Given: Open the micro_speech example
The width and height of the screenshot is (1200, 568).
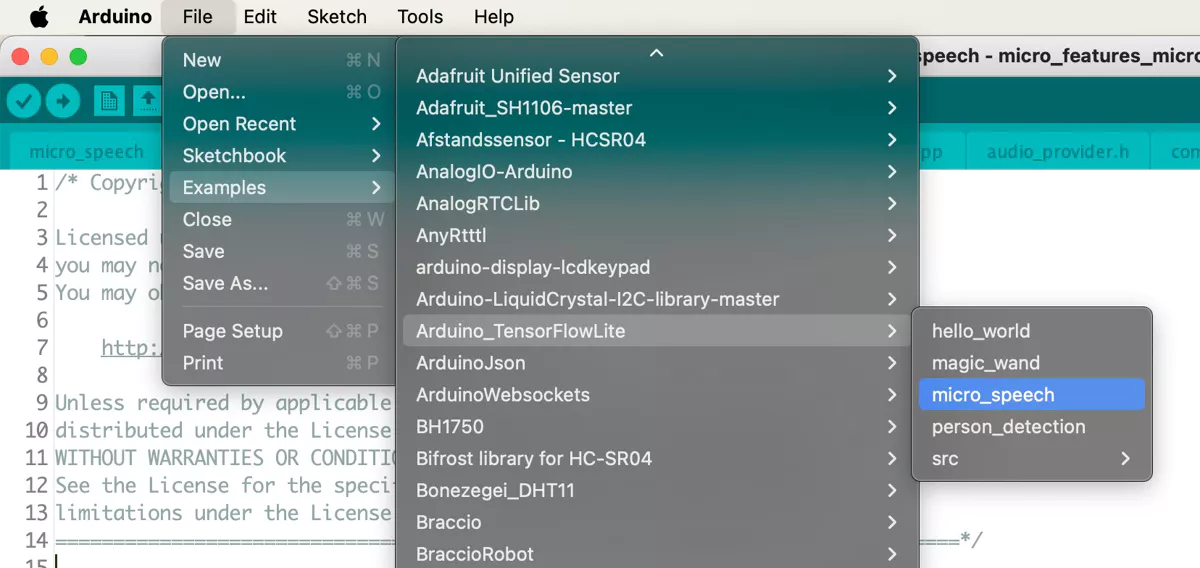Looking at the screenshot, I should coord(1031,395).
